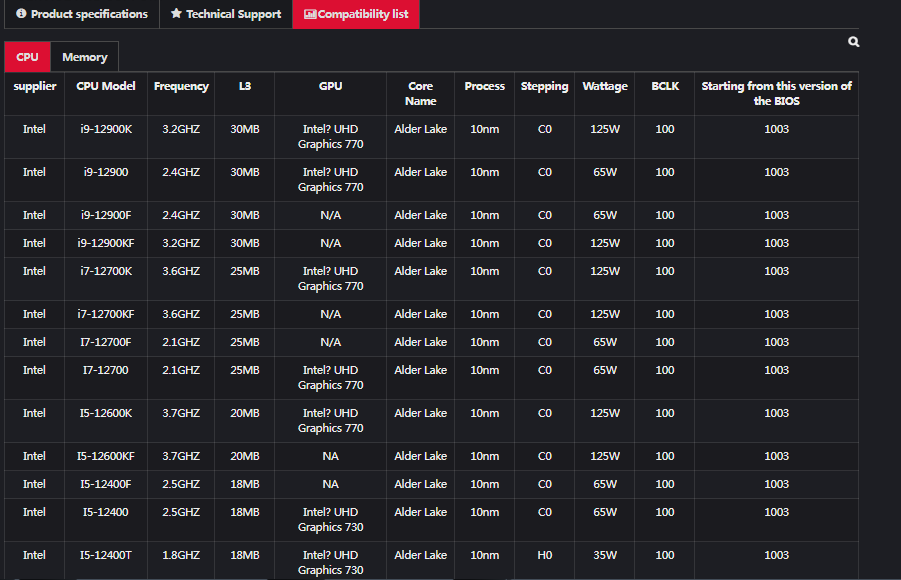Viewport: 901px width, 580px height.
Task: Select the Compatibility list tab
Action: pos(356,14)
